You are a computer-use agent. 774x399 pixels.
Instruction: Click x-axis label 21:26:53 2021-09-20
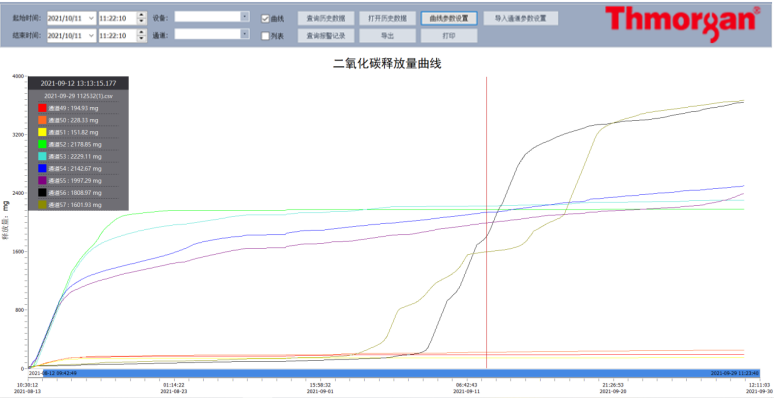pos(613,388)
